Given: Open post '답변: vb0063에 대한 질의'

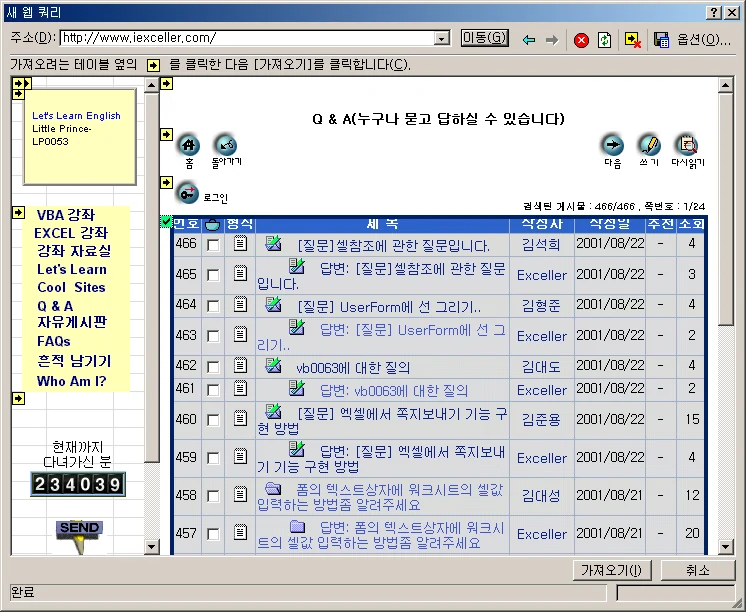Looking at the screenshot, I should (394, 391).
